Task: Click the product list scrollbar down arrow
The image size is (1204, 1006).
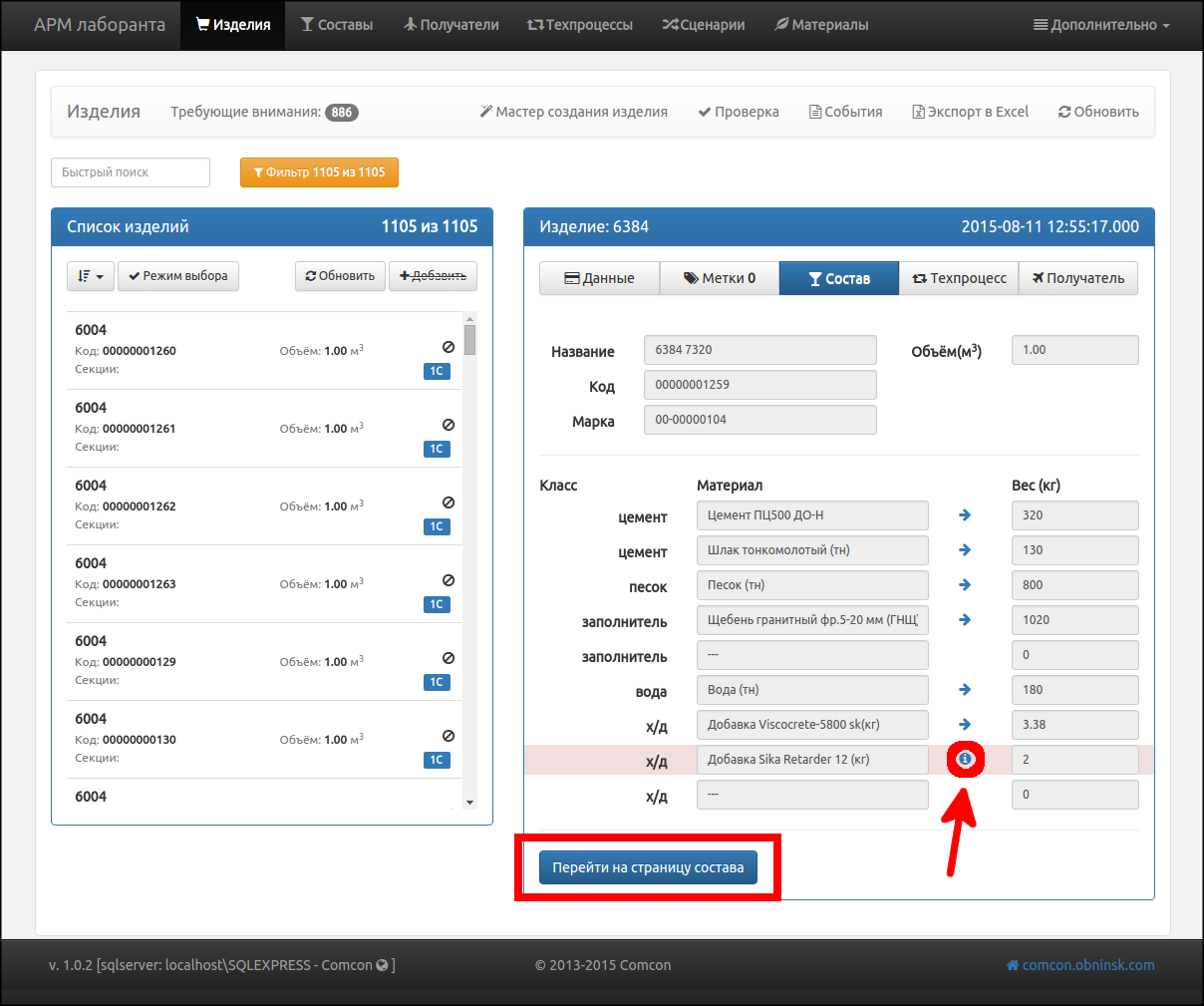Action: point(469,803)
